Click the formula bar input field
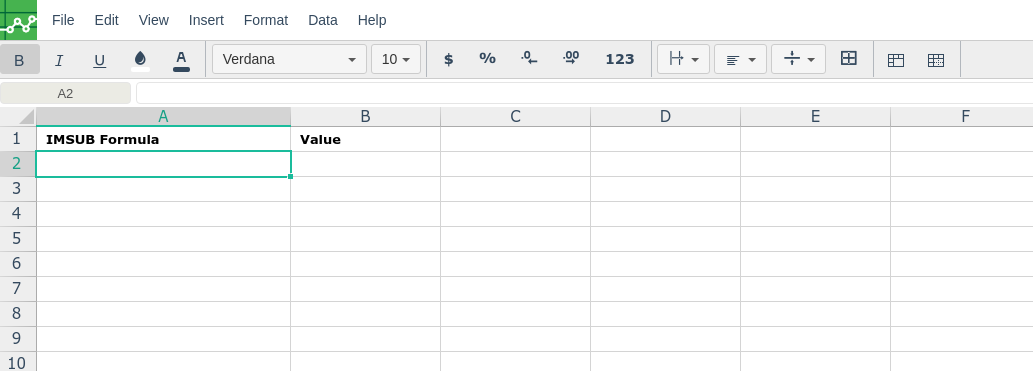The height and width of the screenshot is (371, 1033). [584, 94]
